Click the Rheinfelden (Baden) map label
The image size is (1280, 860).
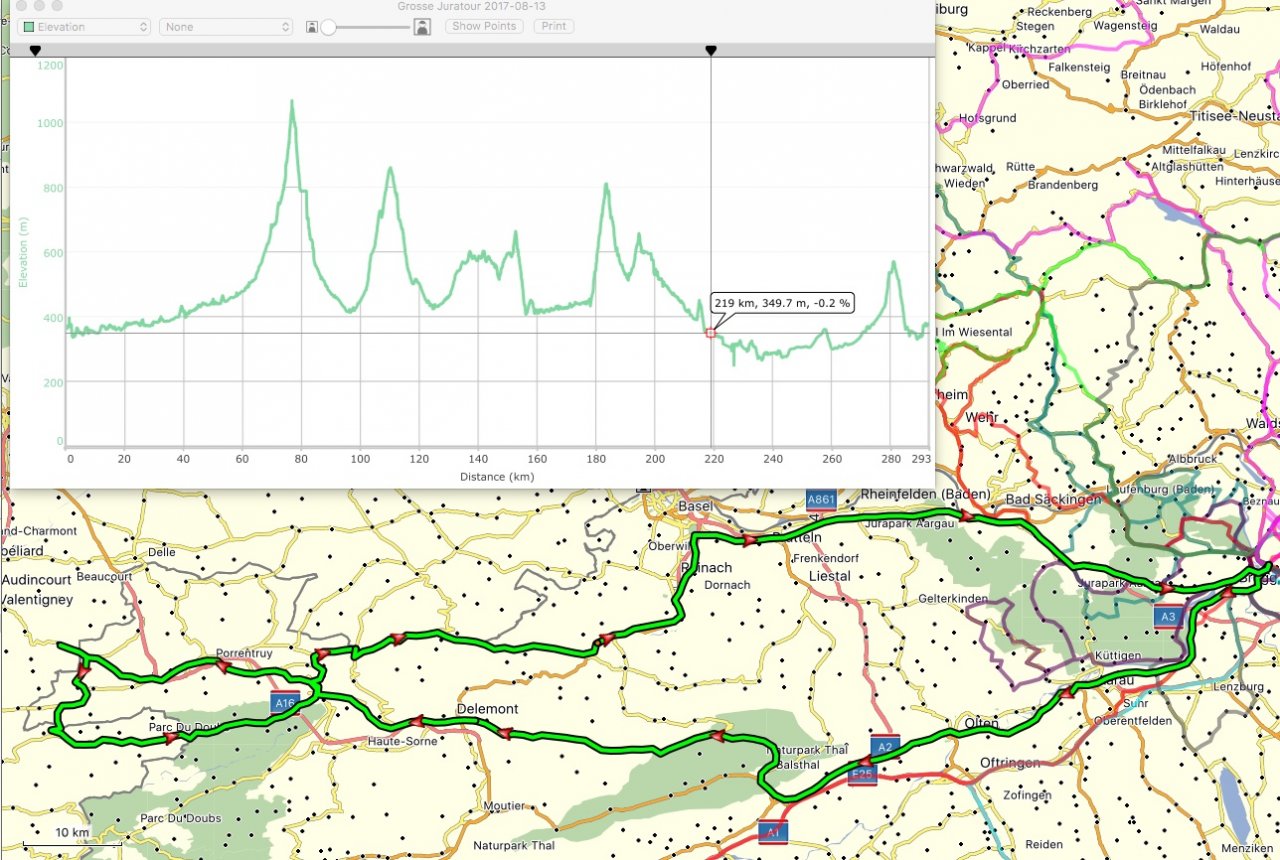point(926,494)
